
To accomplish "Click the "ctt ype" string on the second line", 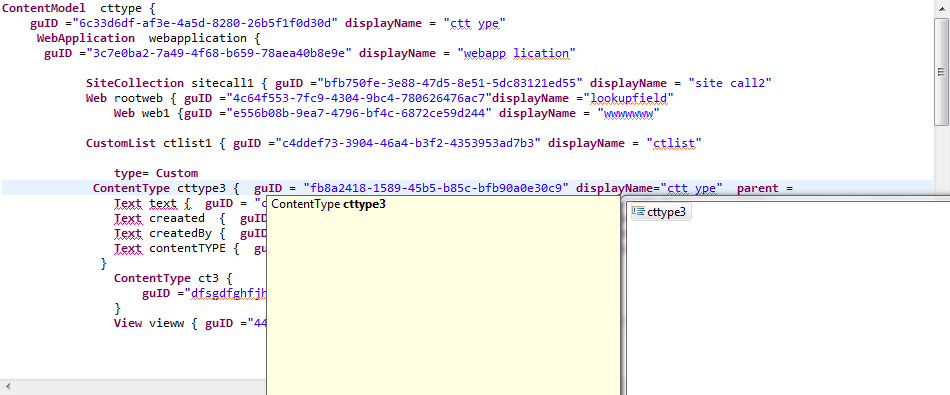I will click(x=474, y=24).
